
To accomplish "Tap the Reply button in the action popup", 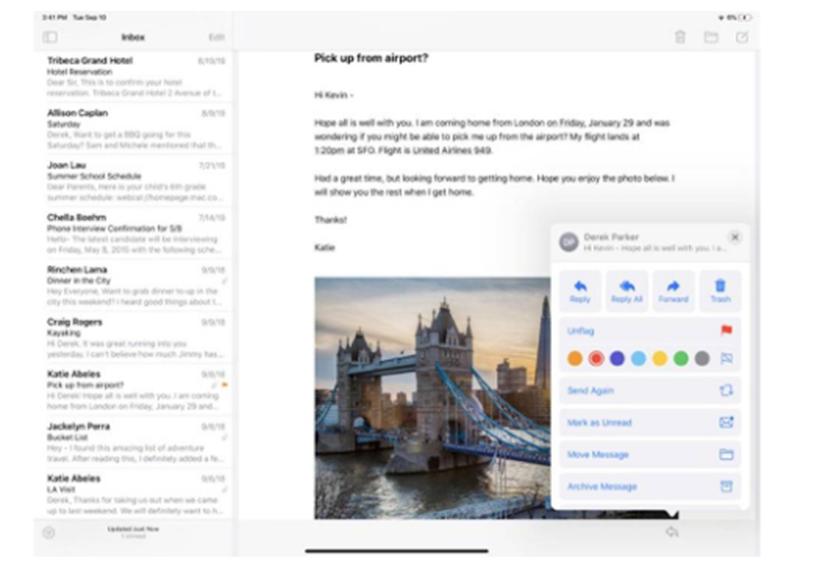I will 580,290.
